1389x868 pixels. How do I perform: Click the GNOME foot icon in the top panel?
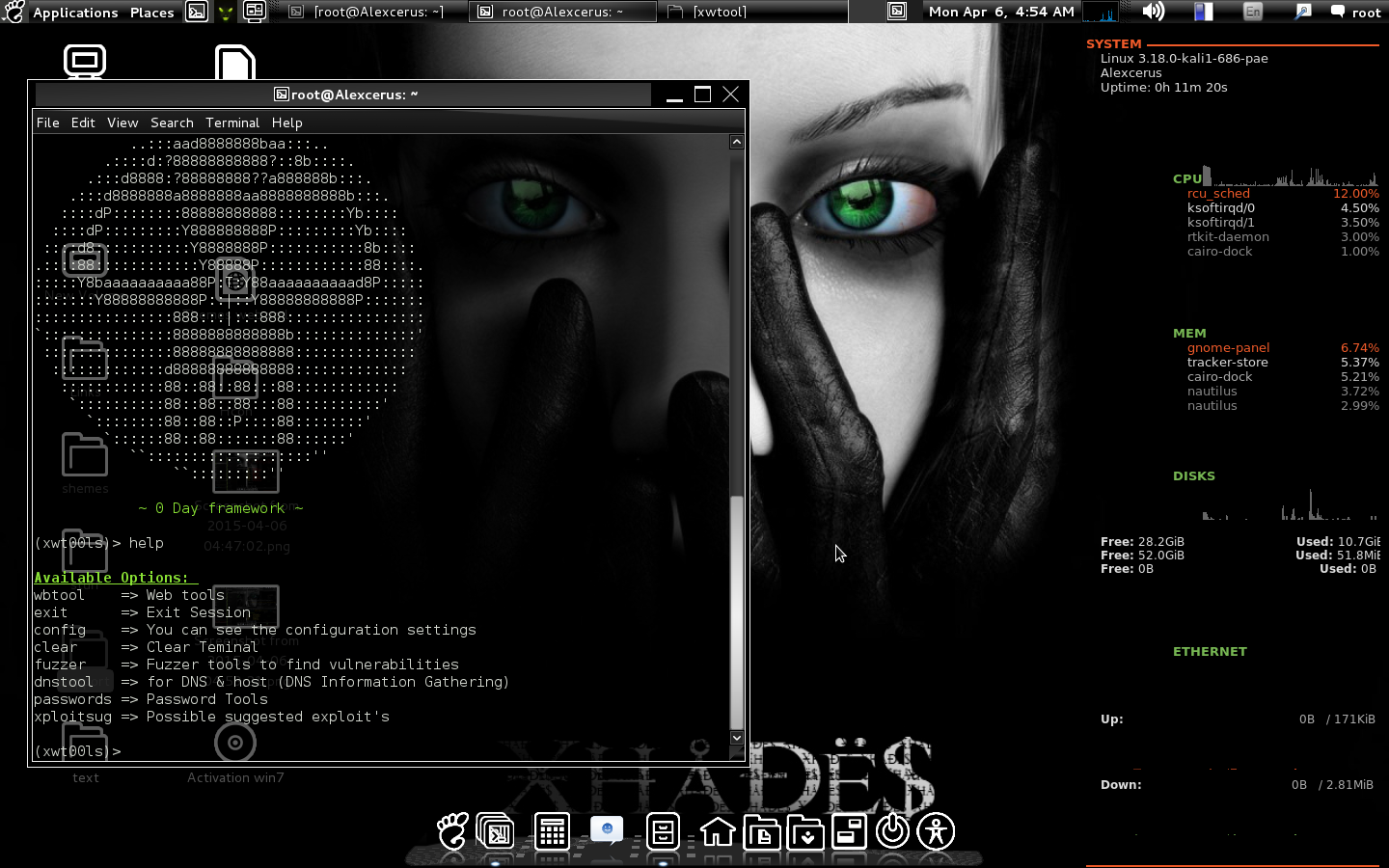tap(14, 12)
